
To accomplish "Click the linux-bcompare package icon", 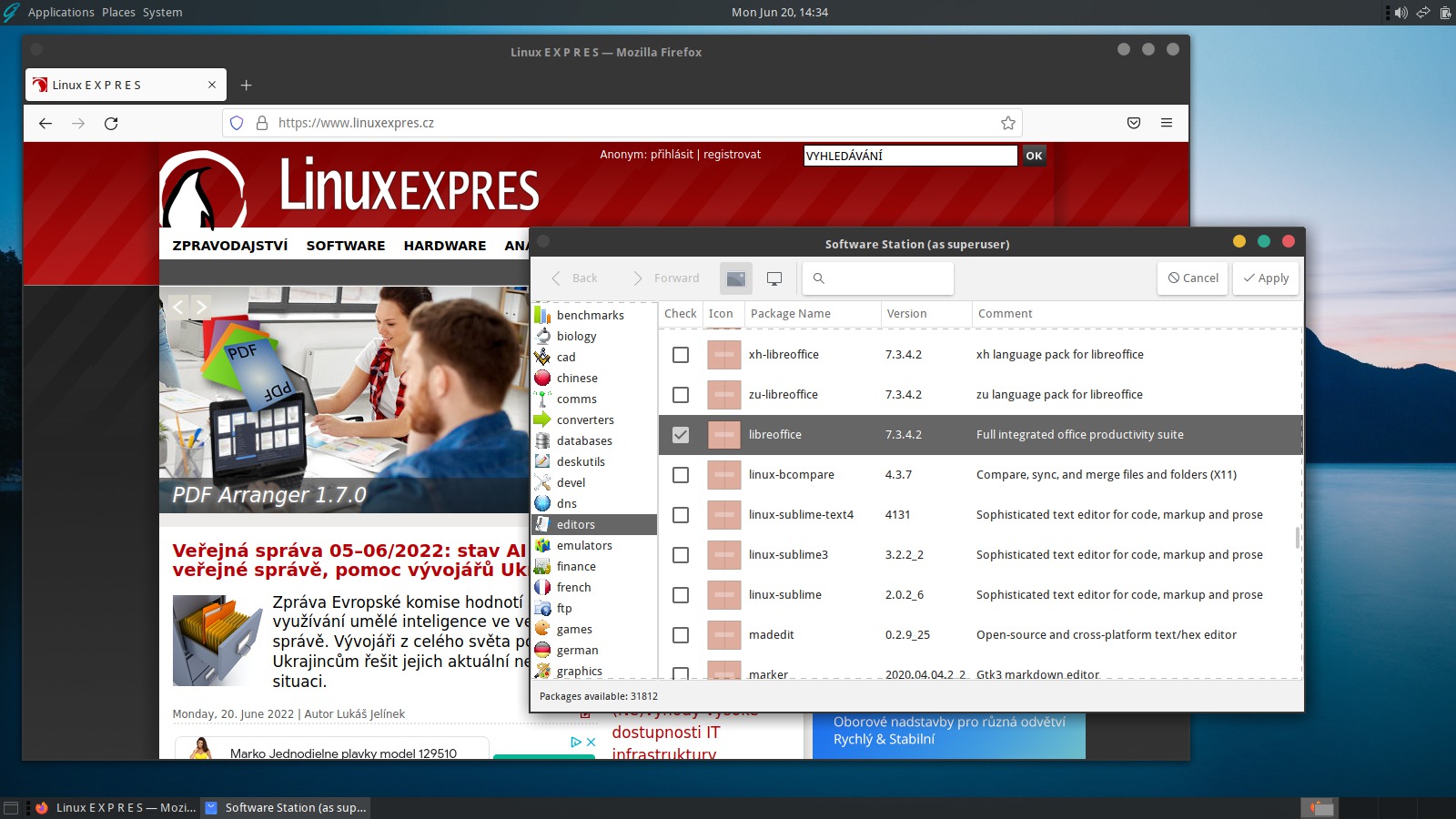I will click(724, 475).
